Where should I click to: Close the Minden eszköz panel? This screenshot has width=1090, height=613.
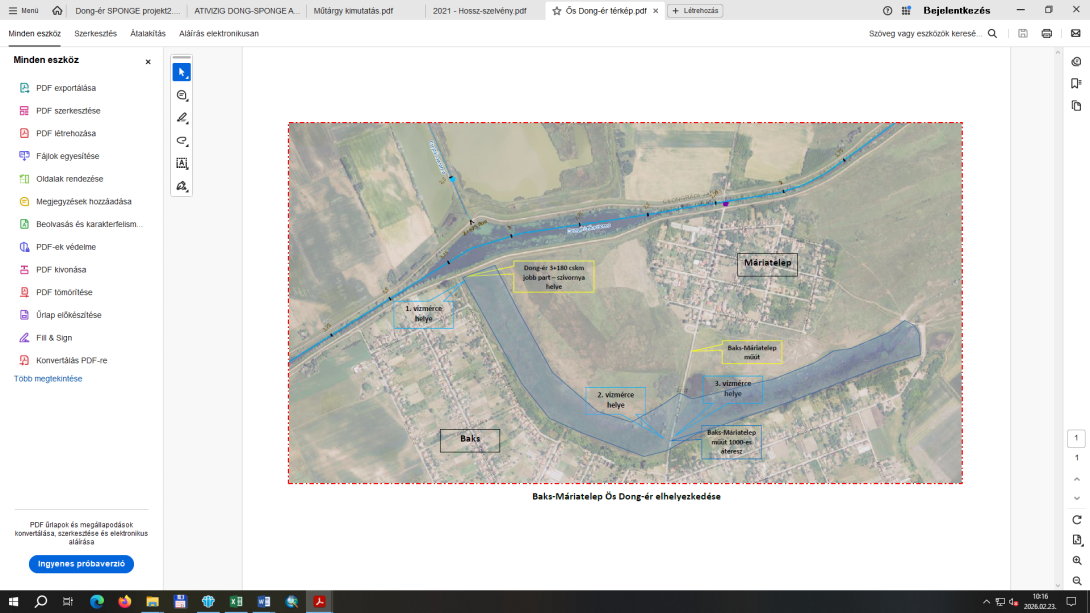pos(148,62)
